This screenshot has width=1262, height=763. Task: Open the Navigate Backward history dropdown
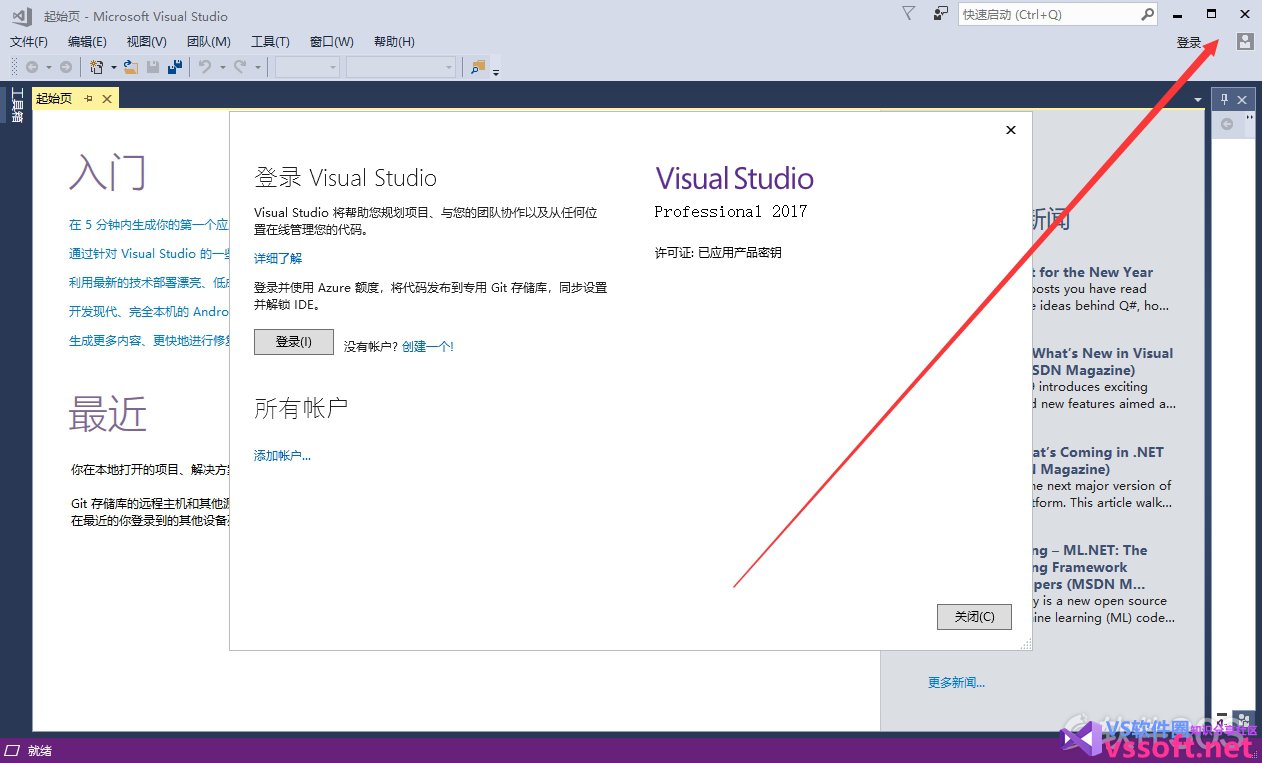(49, 68)
